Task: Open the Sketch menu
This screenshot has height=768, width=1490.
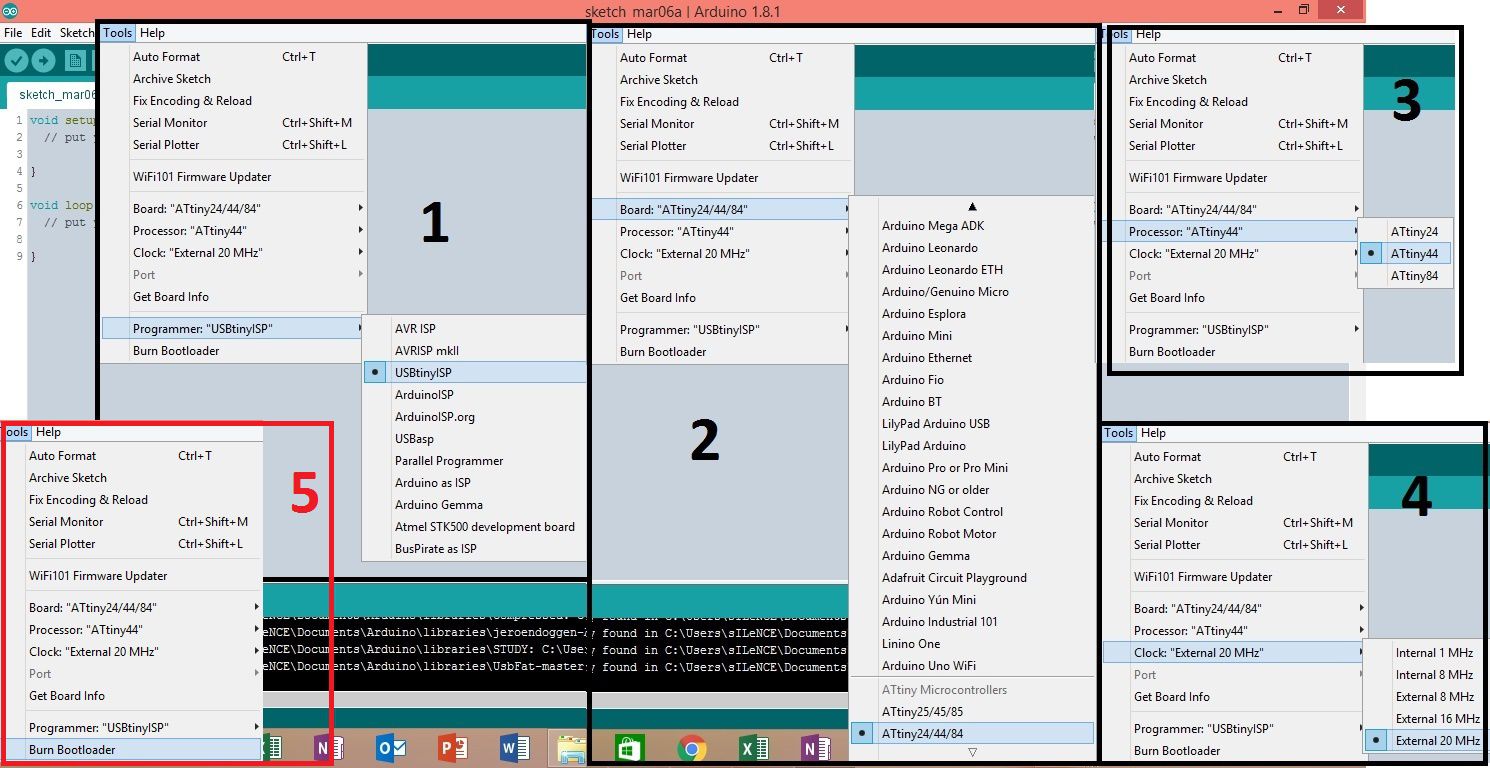Action: click(77, 33)
